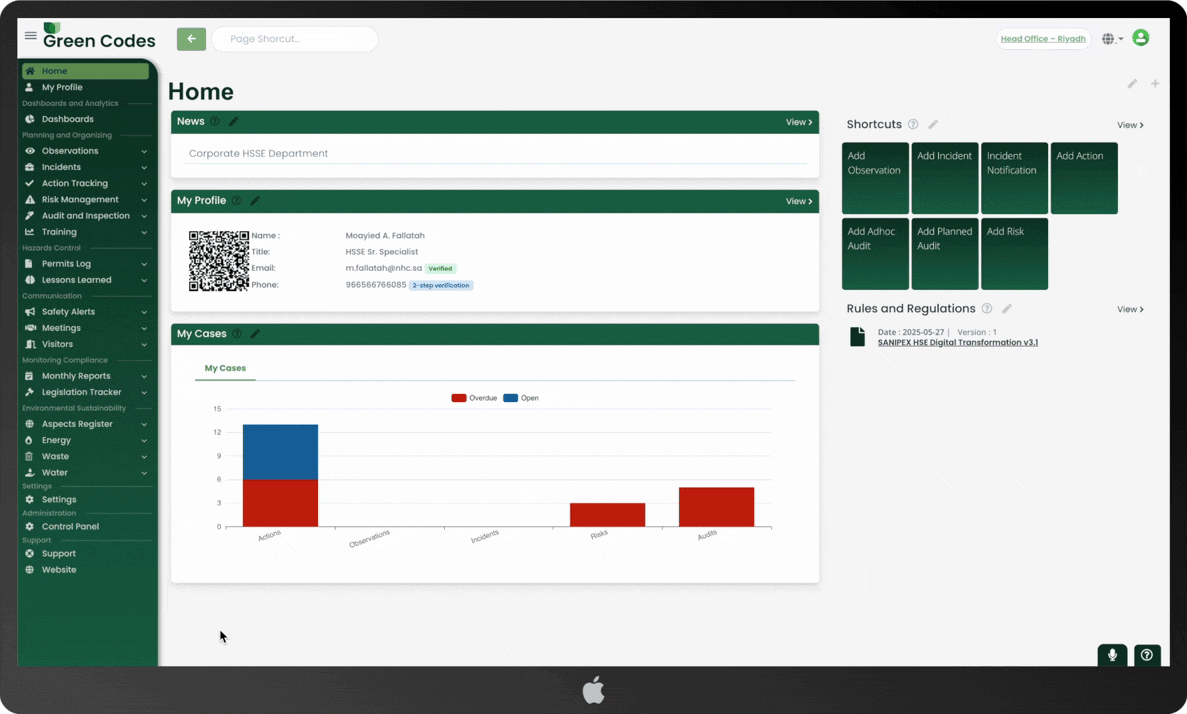Open SANIPEX HSE Digital Transformation v3.1 link
Viewport: 1187px width, 714px height.
pos(957,343)
